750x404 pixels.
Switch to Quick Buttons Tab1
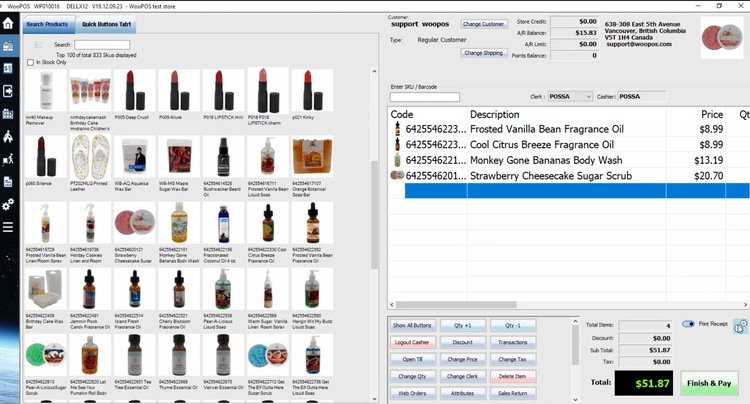(x=109, y=24)
